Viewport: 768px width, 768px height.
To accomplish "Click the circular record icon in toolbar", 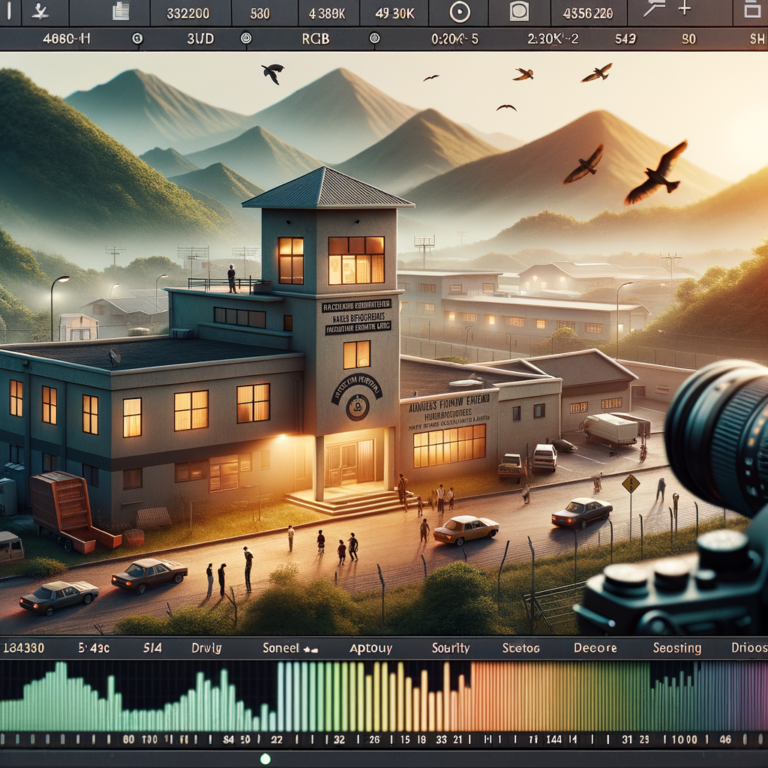I will click(x=459, y=12).
